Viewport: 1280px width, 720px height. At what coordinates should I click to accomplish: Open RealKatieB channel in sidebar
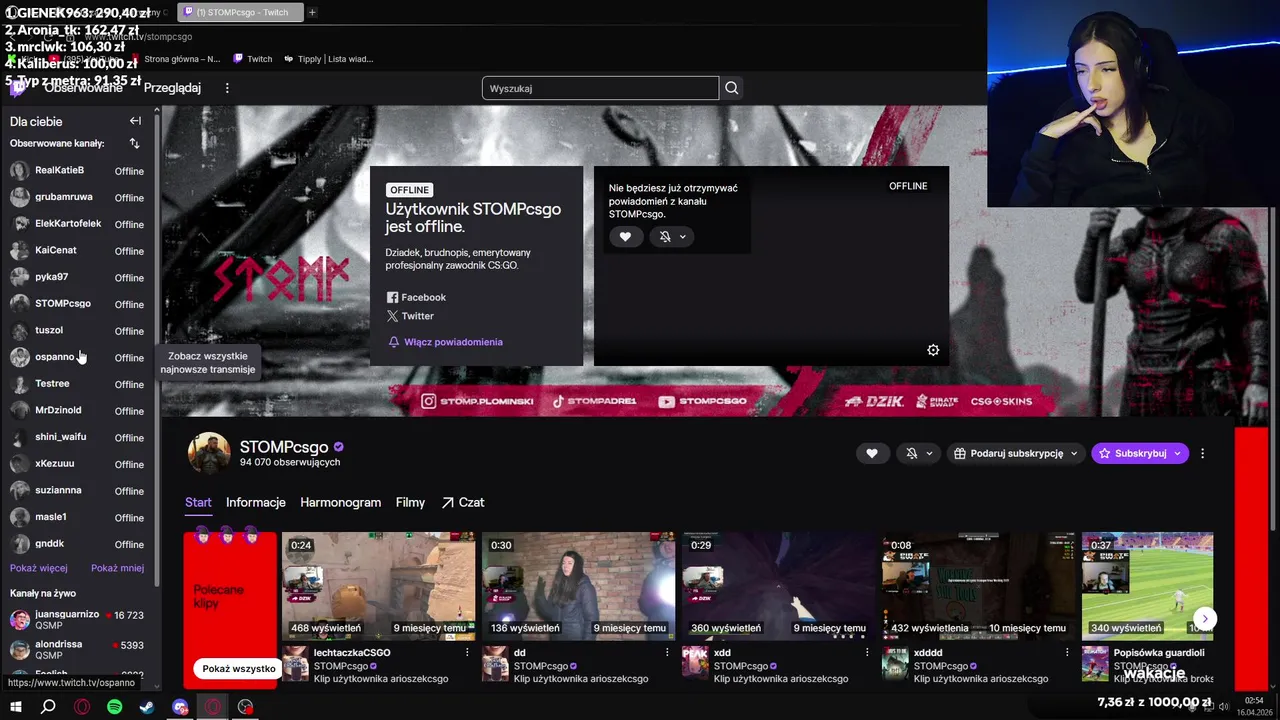point(78,171)
